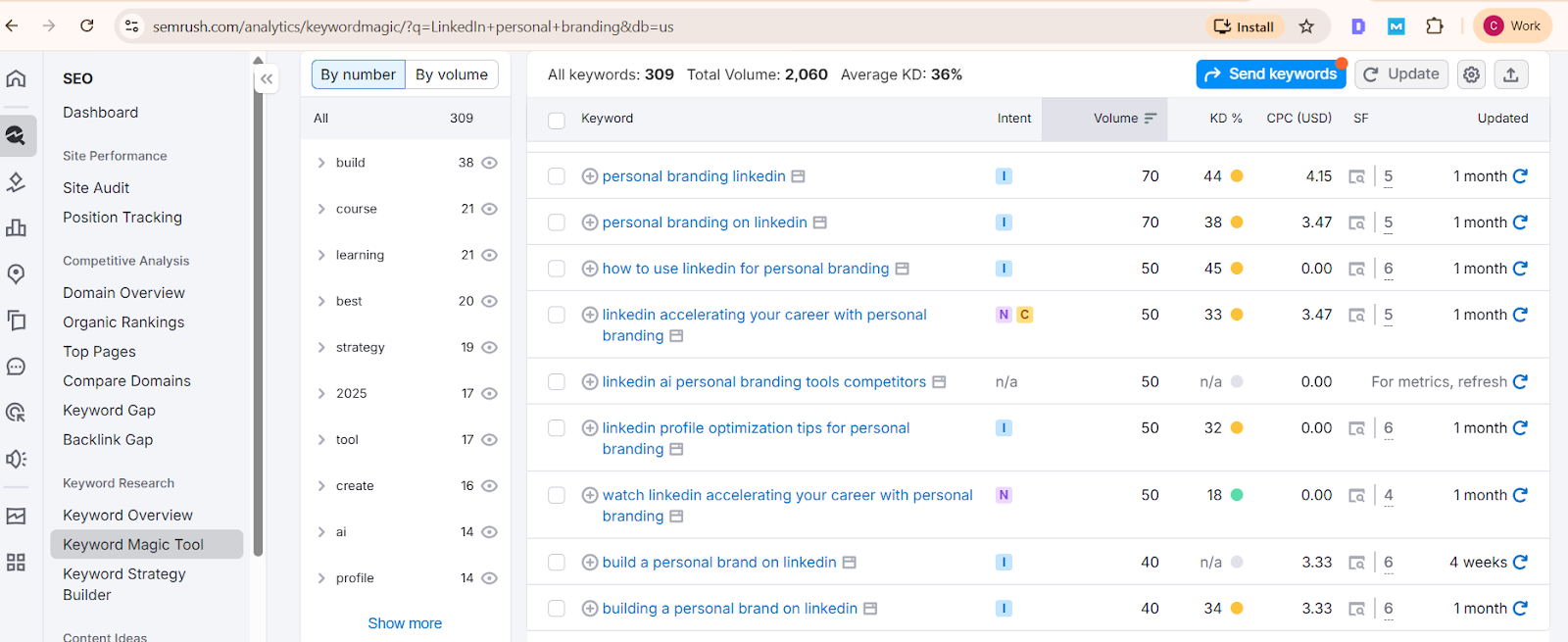Open Backlink Gap in the sidebar
The width and height of the screenshot is (1568, 642).
(108, 440)
